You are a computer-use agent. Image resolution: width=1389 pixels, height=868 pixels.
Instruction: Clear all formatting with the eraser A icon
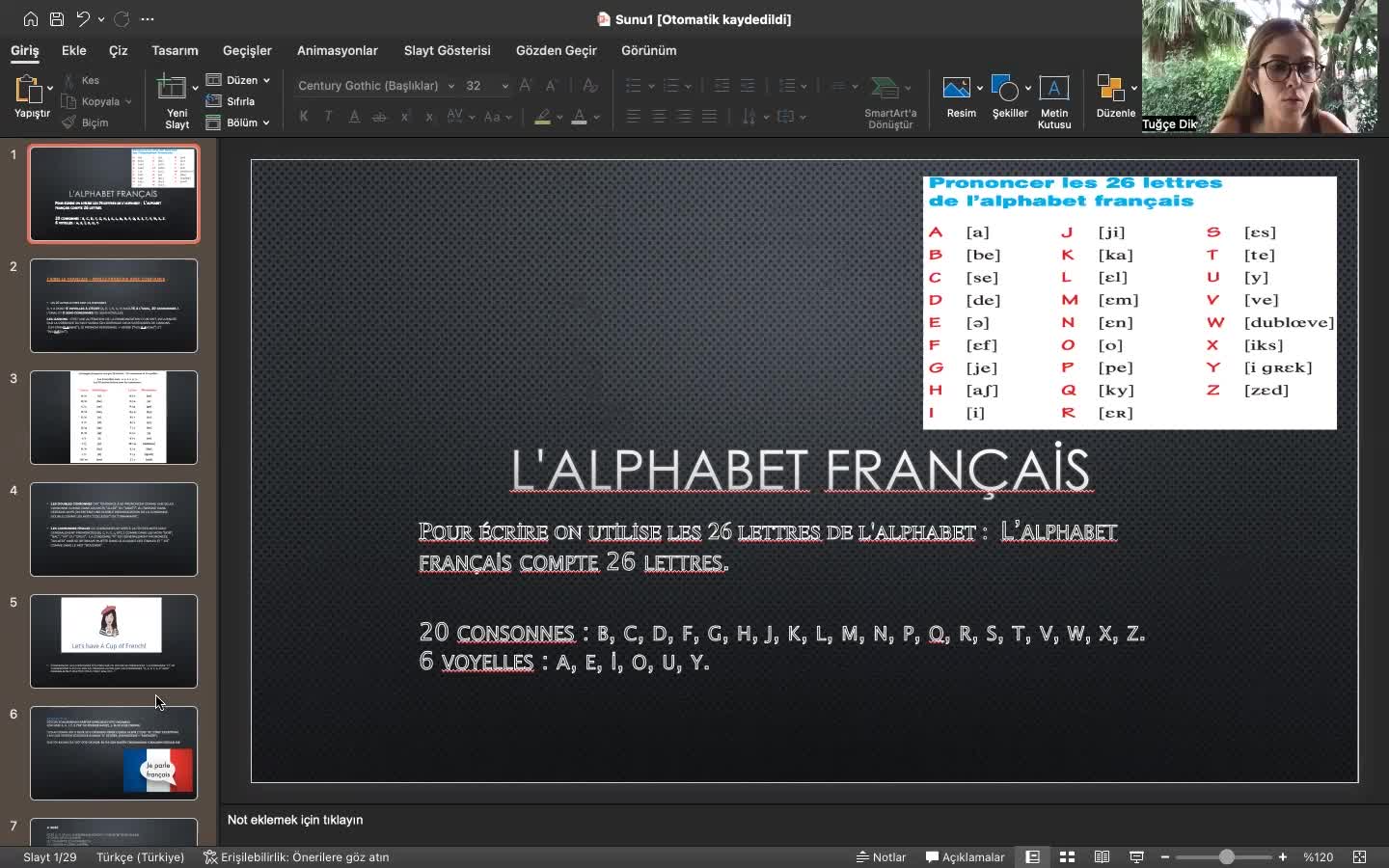[590, 86]
